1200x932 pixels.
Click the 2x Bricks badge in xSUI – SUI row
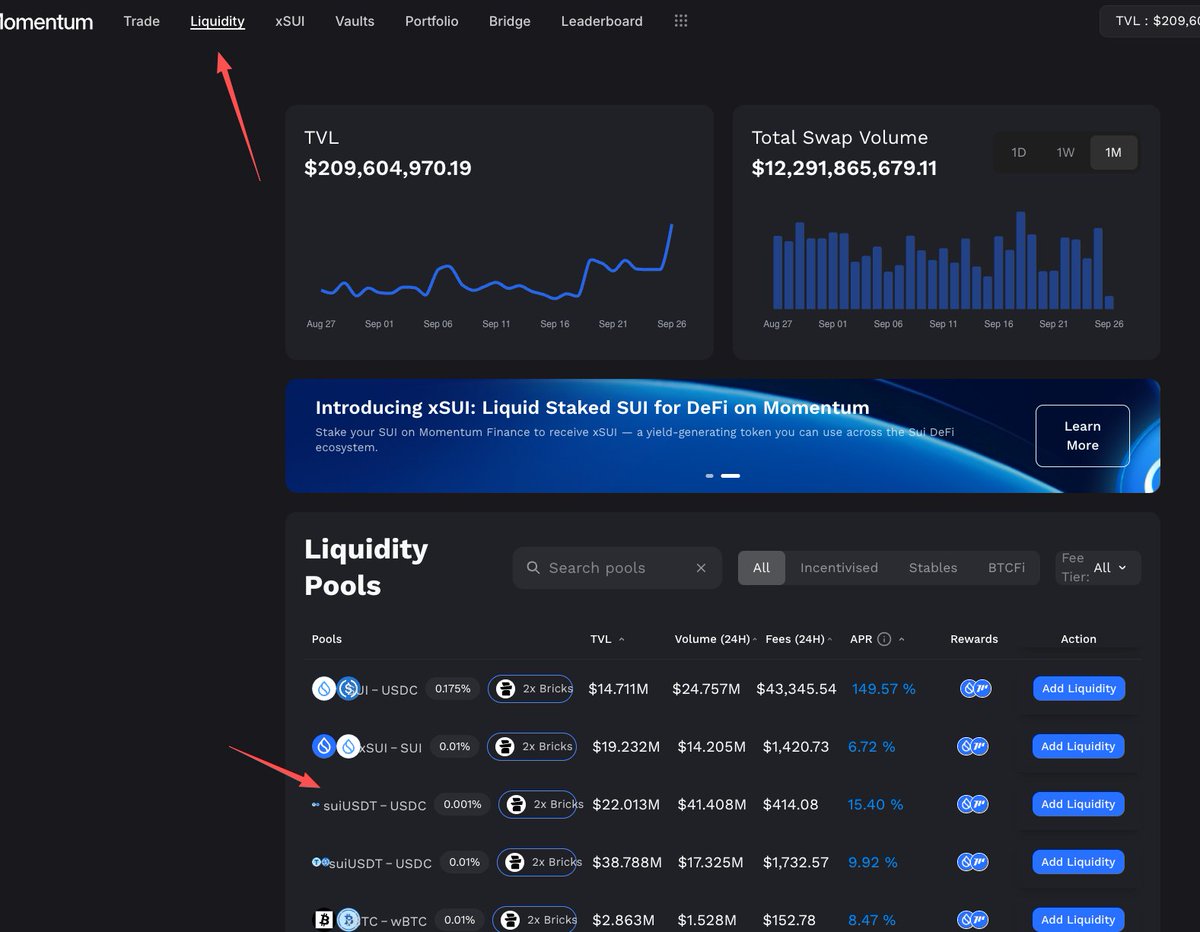(532, 747)
